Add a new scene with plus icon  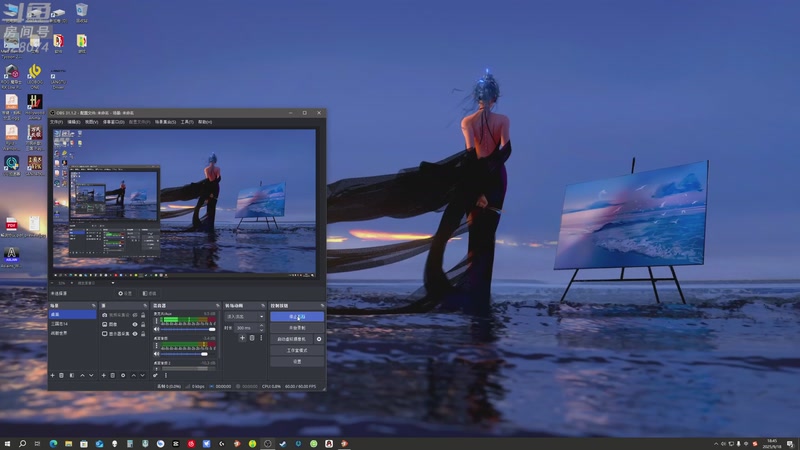[52, 376]
